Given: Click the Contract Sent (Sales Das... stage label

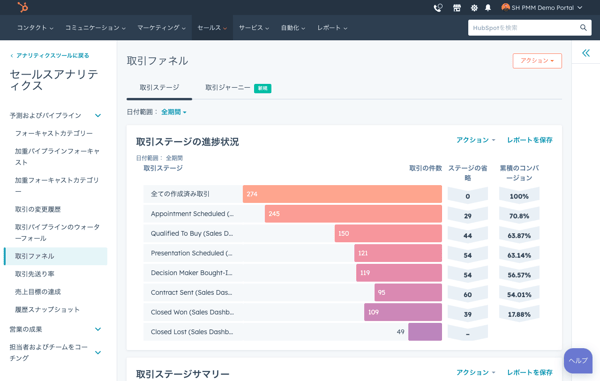Looking at the screenshot, I should 191,293.
